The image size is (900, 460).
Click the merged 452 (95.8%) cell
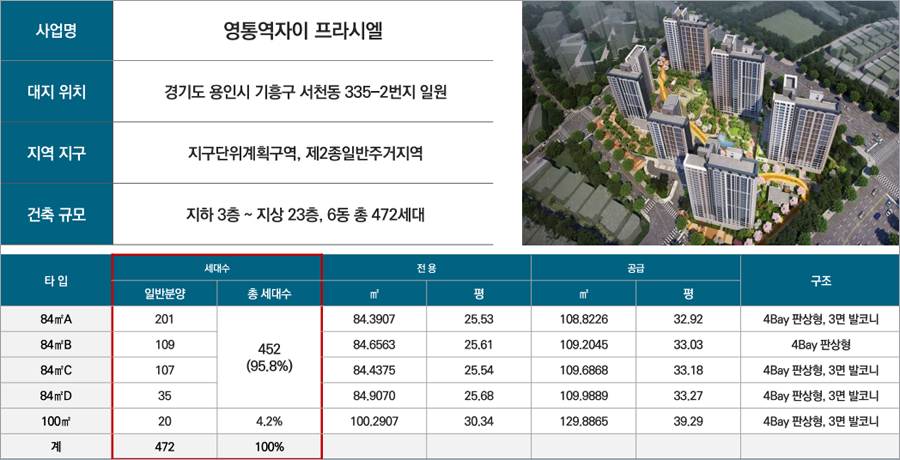[x=269, y=357]
